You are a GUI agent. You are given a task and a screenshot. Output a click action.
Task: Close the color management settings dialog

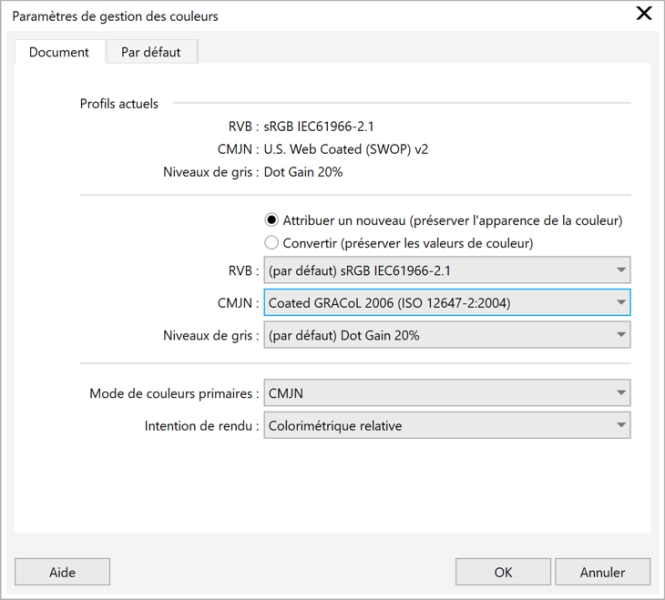(644, 14)
